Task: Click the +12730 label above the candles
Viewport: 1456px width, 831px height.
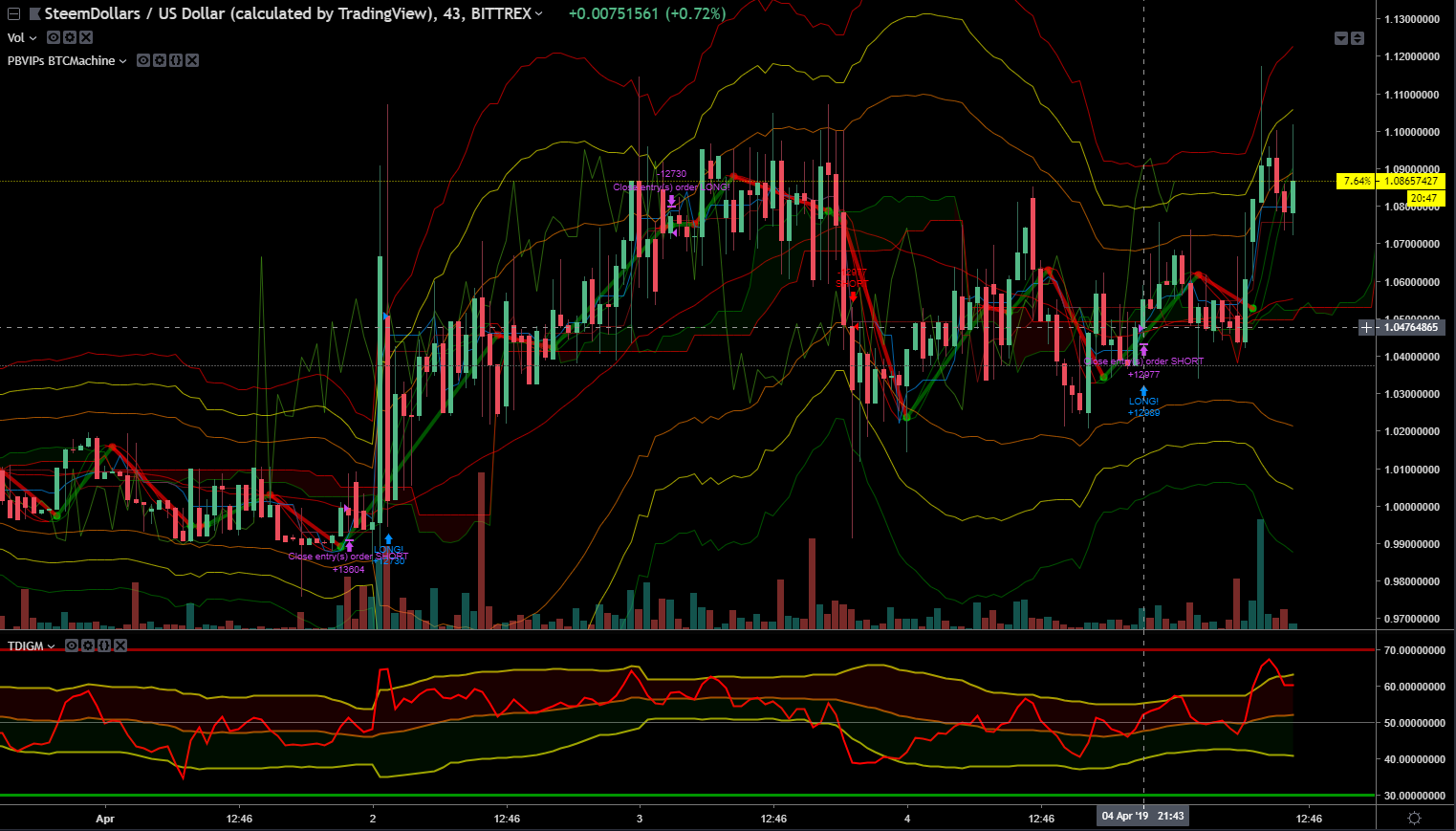Action: pyautogui.click(x=672, y=174)
